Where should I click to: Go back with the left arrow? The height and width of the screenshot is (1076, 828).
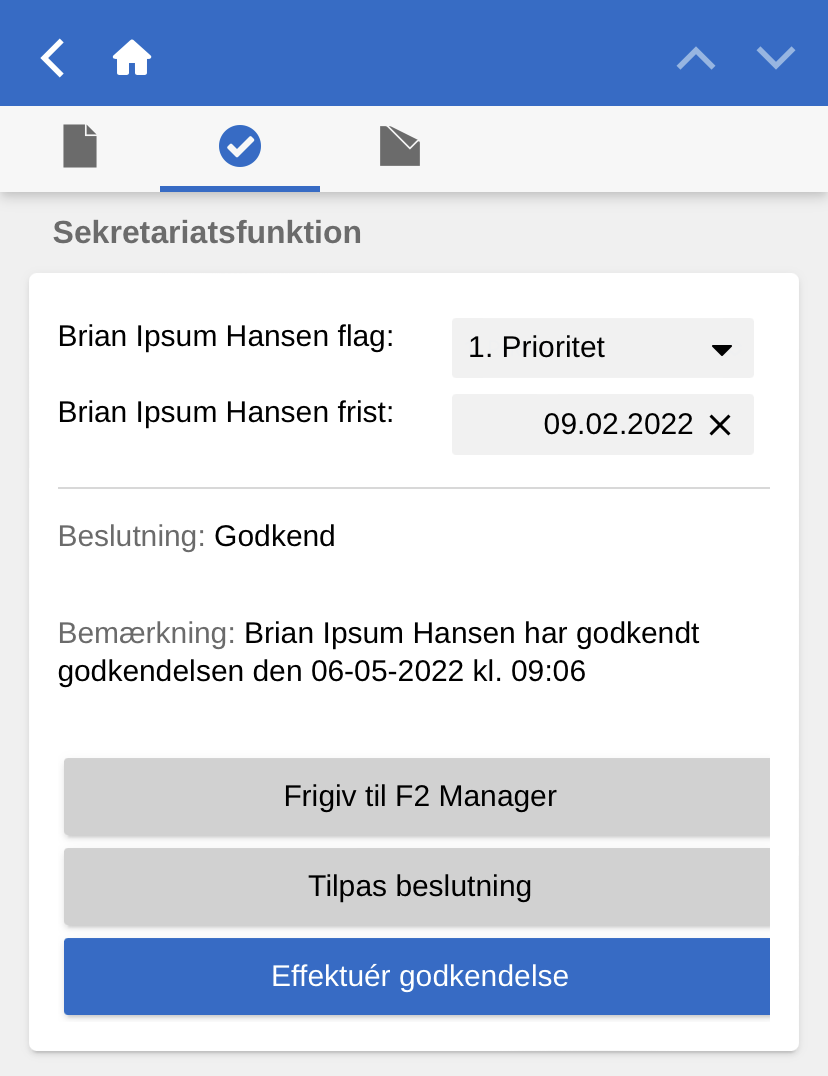coord(53,58)
